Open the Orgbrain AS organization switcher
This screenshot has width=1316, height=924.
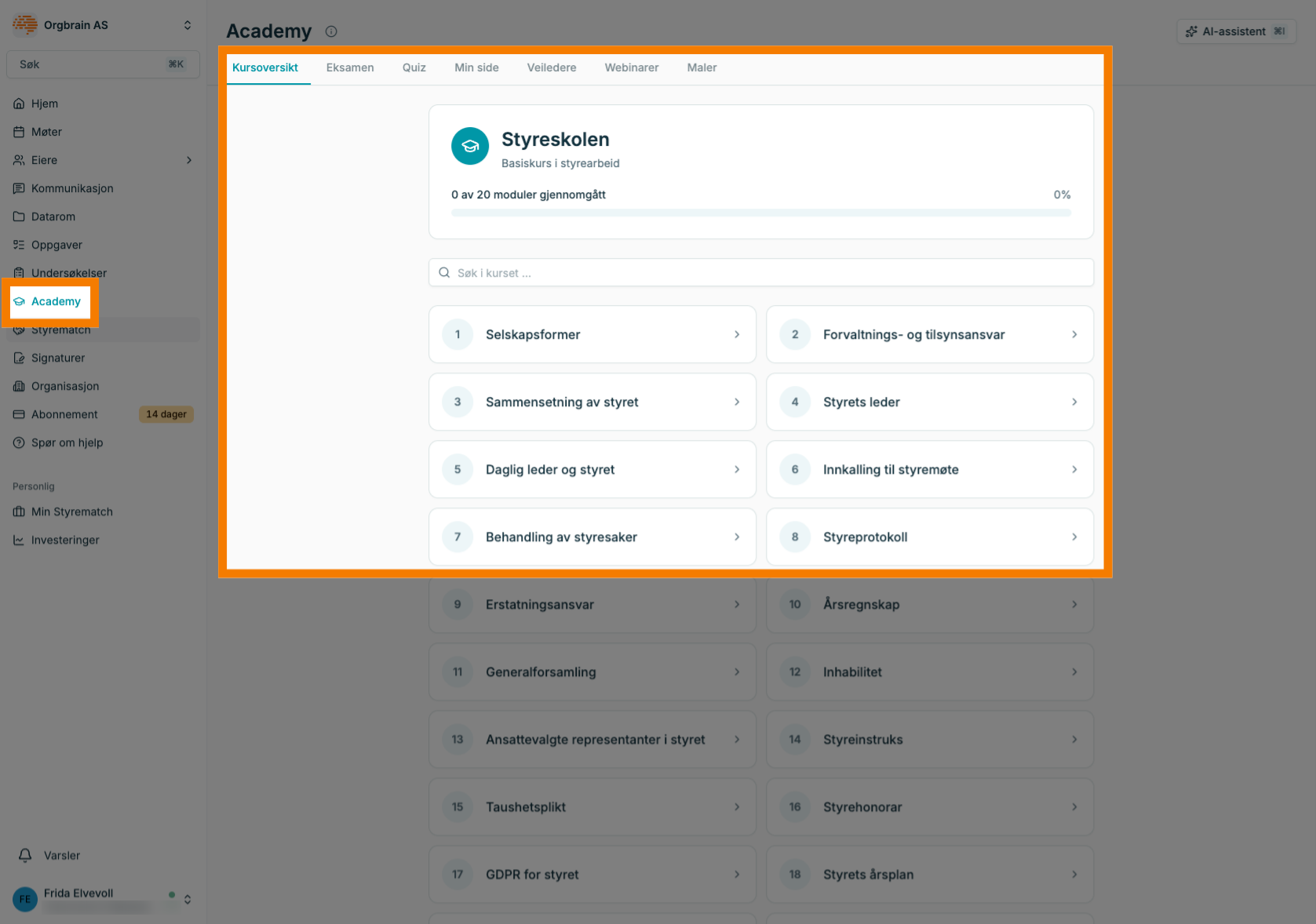(x=103, y=25)
